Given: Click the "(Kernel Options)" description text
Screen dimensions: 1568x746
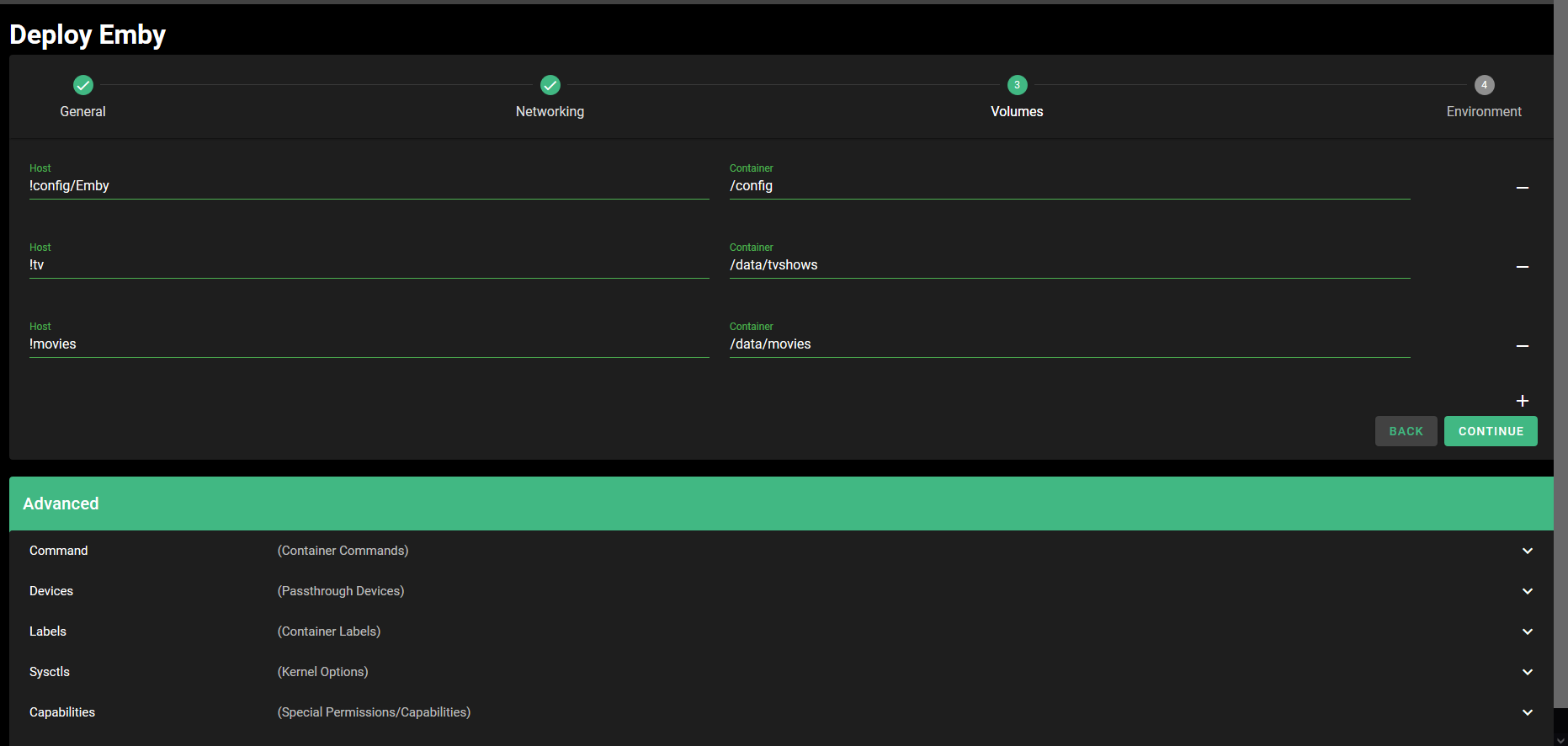Looking at the screenshot, I should (322, 672).
